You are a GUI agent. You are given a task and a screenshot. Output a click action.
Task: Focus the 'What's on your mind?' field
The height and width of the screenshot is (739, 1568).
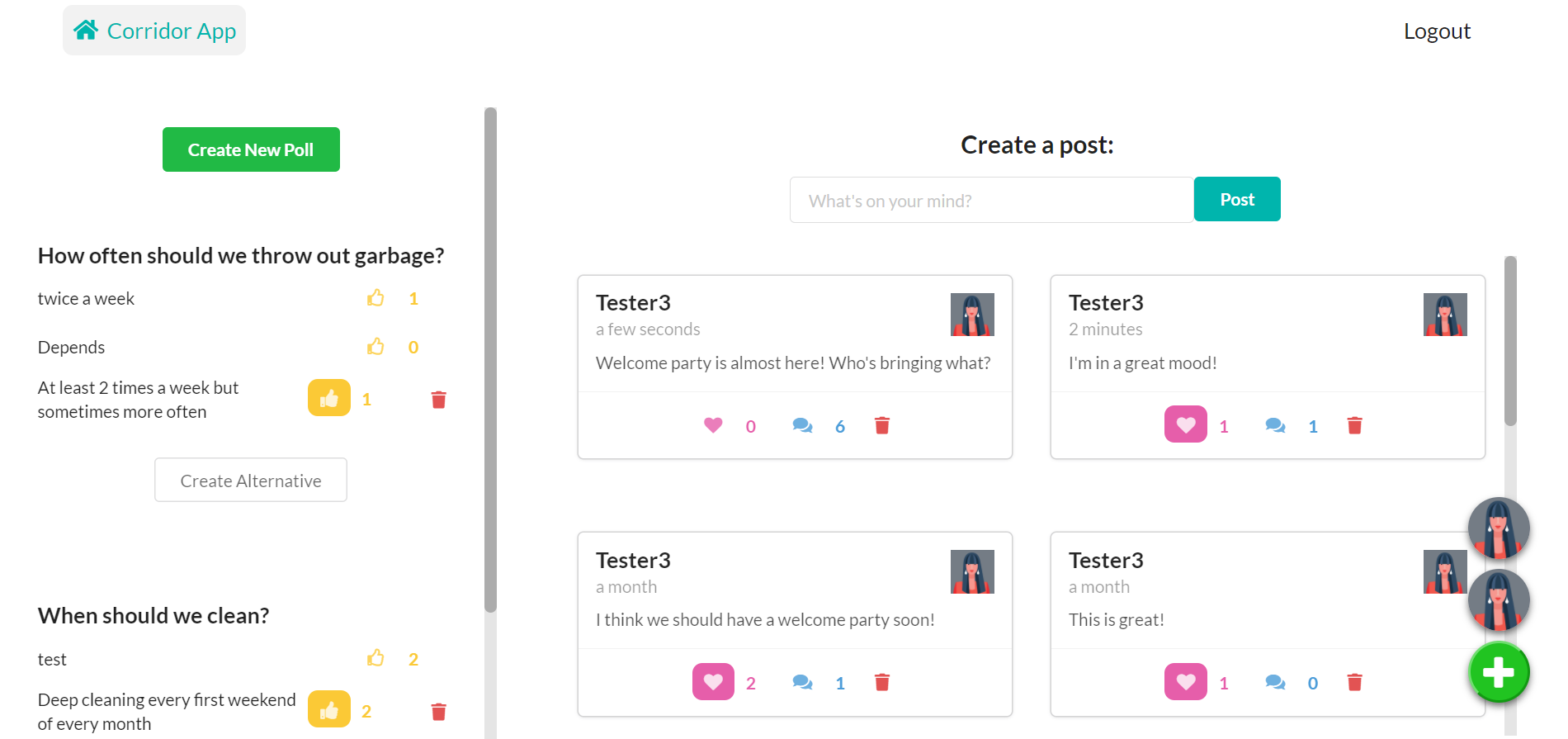click(992, 200)
